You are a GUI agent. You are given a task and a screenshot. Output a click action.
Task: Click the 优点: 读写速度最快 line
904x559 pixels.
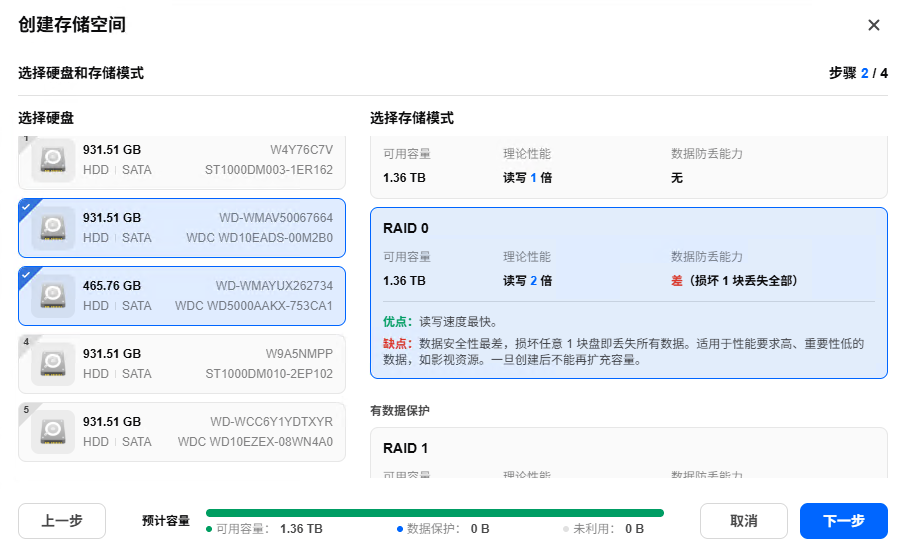pyautogui.click(x=440, y=322)
